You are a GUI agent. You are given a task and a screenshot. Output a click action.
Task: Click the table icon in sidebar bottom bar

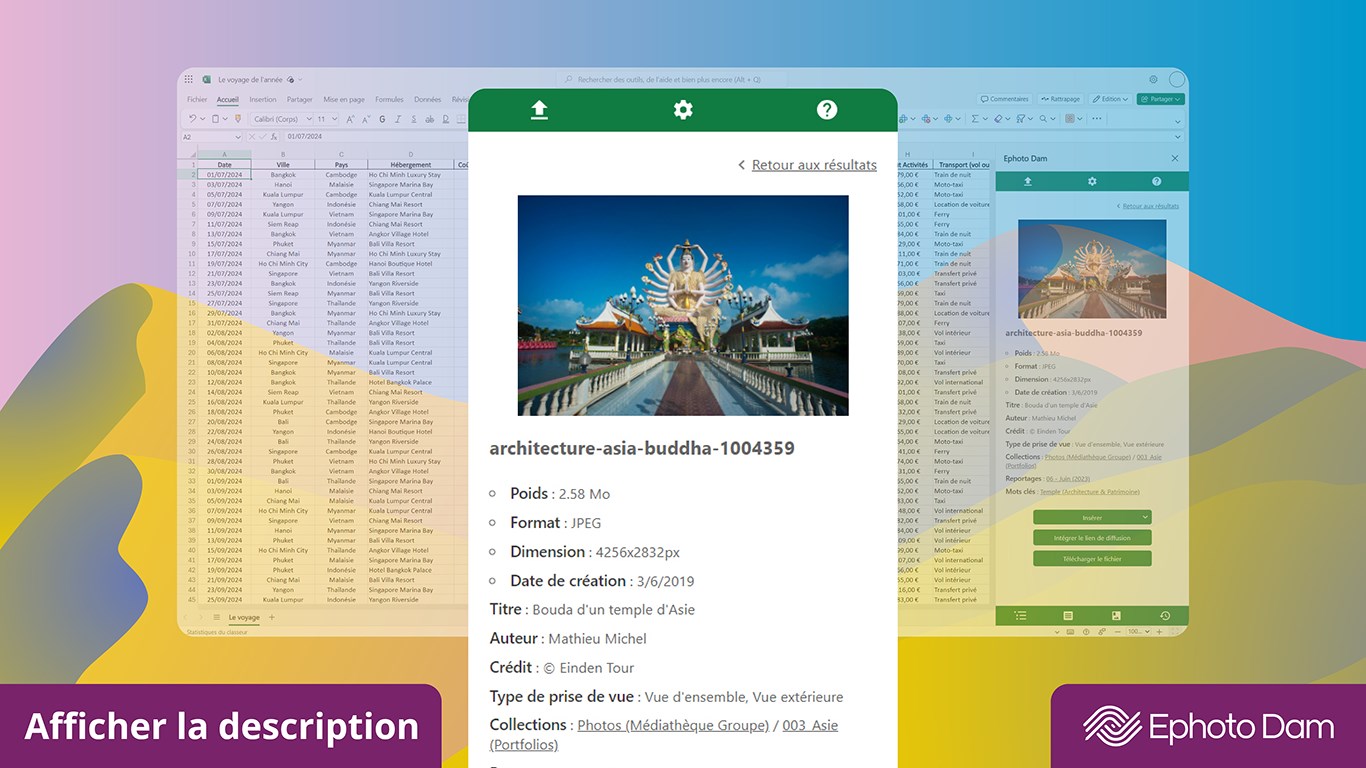point(1068,615)
